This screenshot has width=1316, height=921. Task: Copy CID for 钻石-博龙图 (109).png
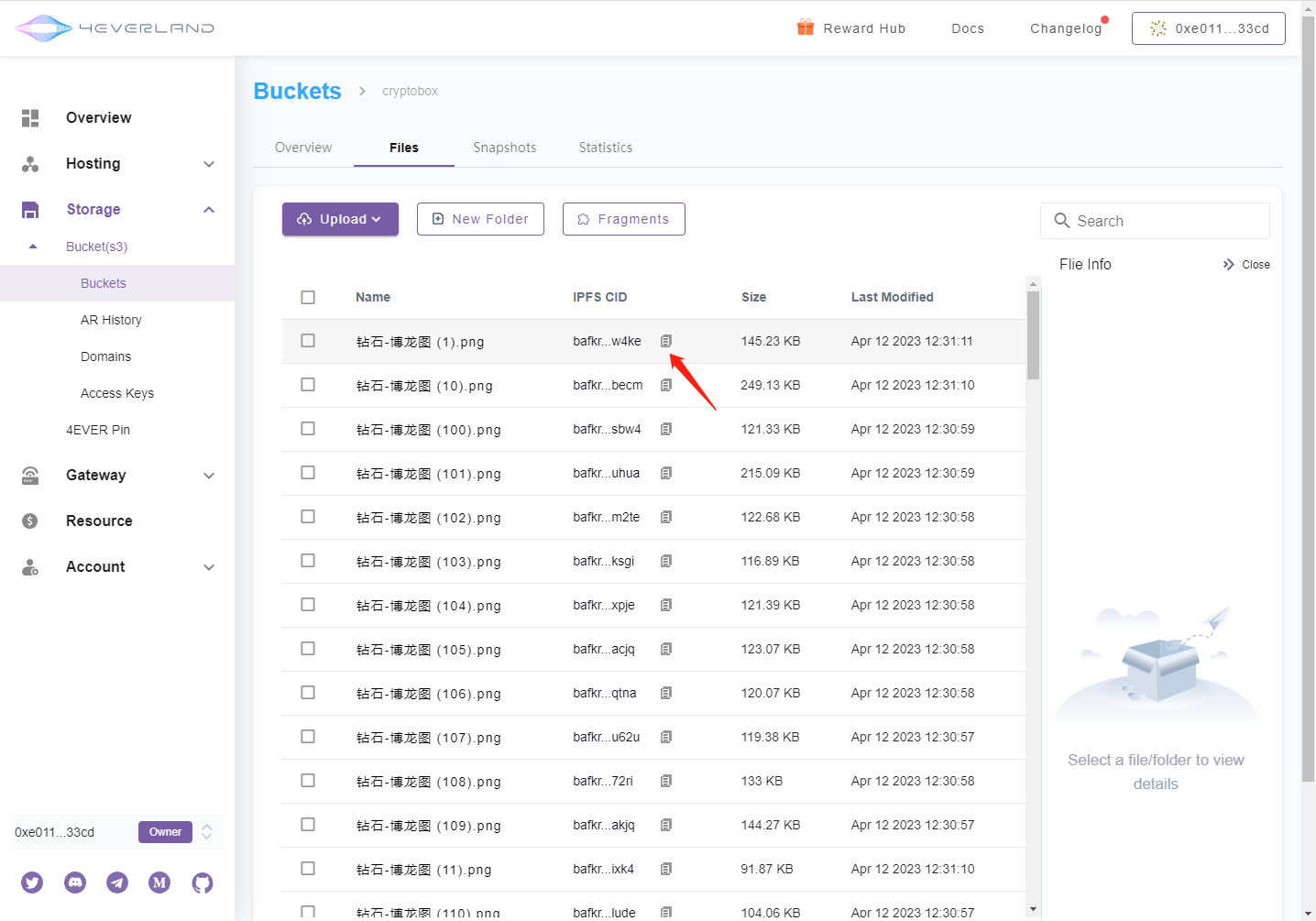coord(666,825)
